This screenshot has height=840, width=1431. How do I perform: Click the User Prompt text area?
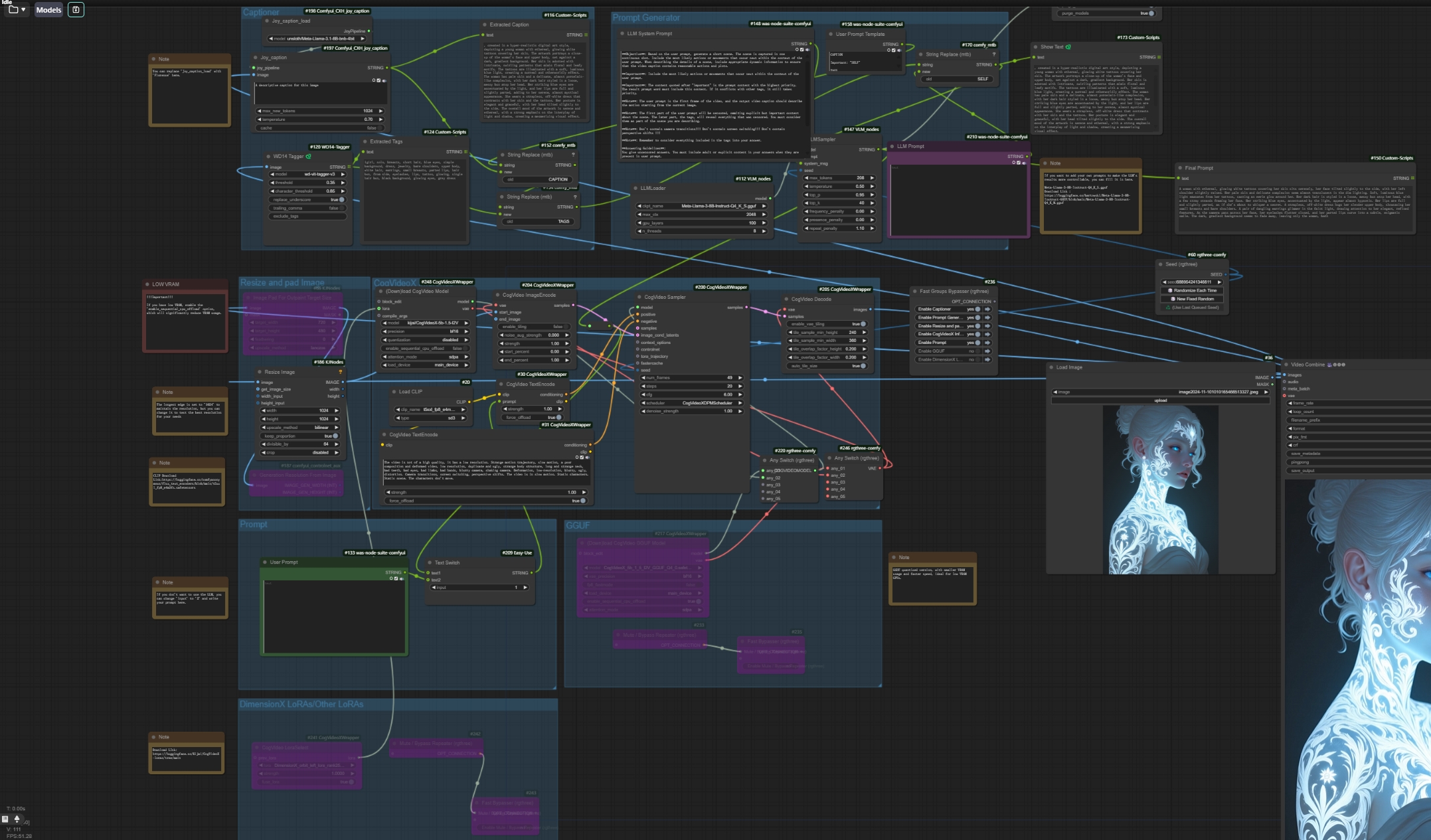(x=333, y=616)
